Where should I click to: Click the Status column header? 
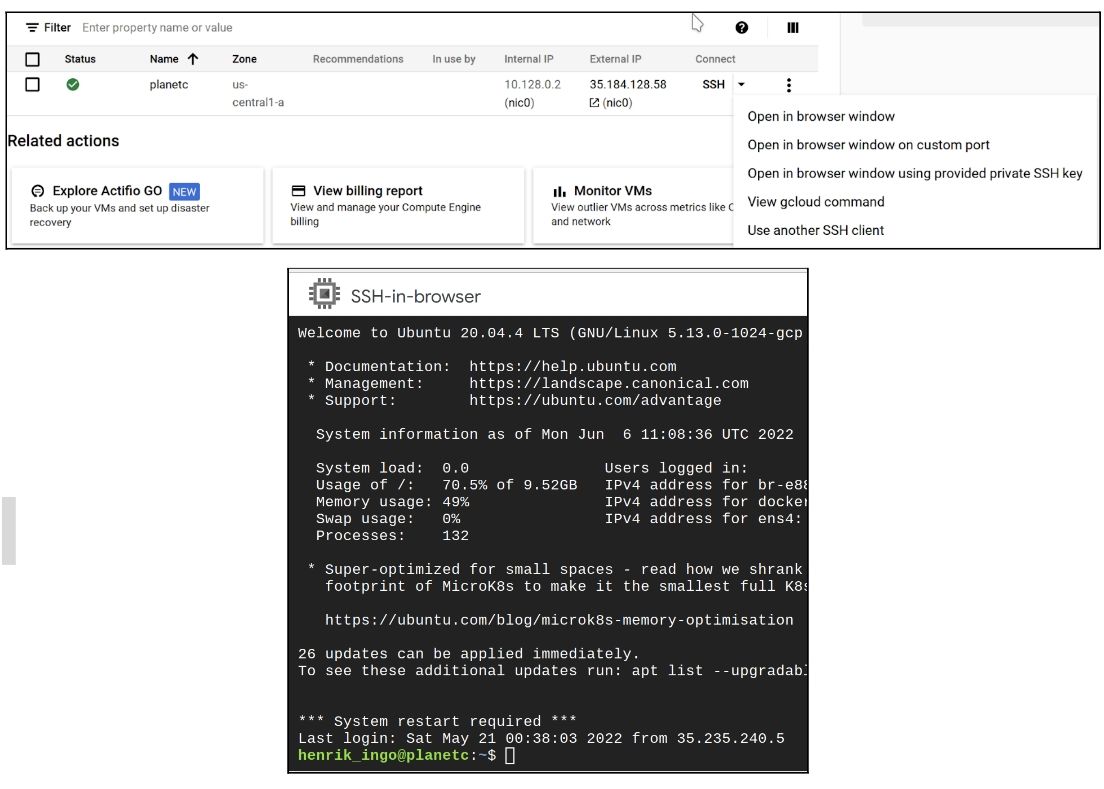click(80, 59)
